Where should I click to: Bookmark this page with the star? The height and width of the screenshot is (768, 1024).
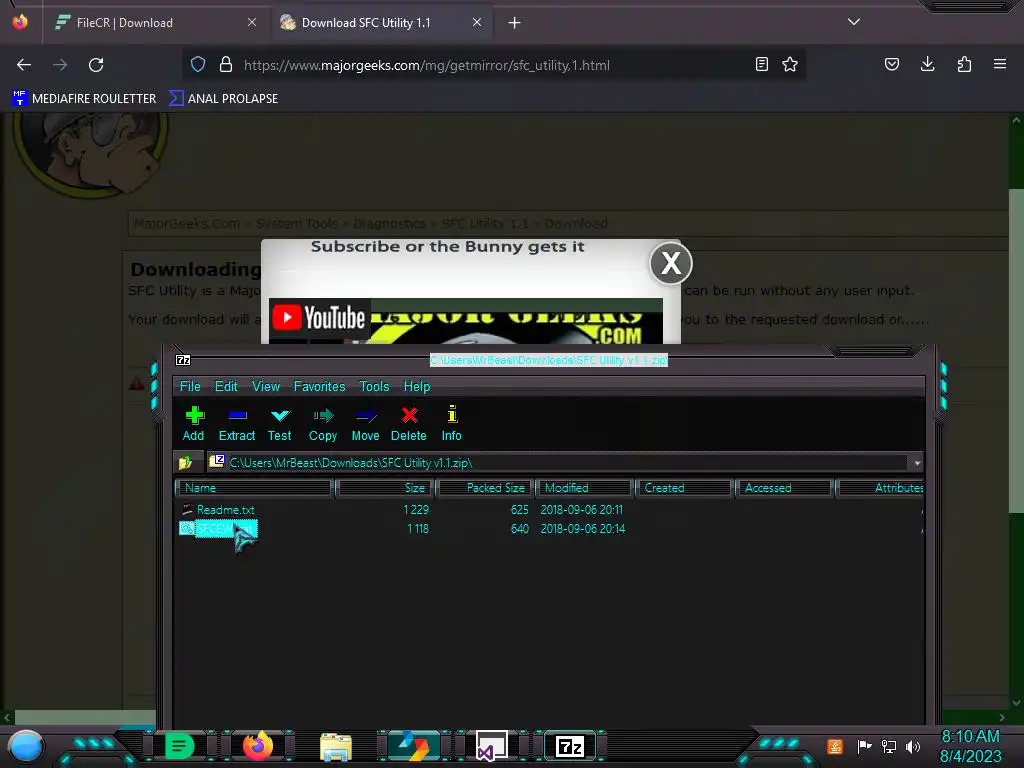790,64
